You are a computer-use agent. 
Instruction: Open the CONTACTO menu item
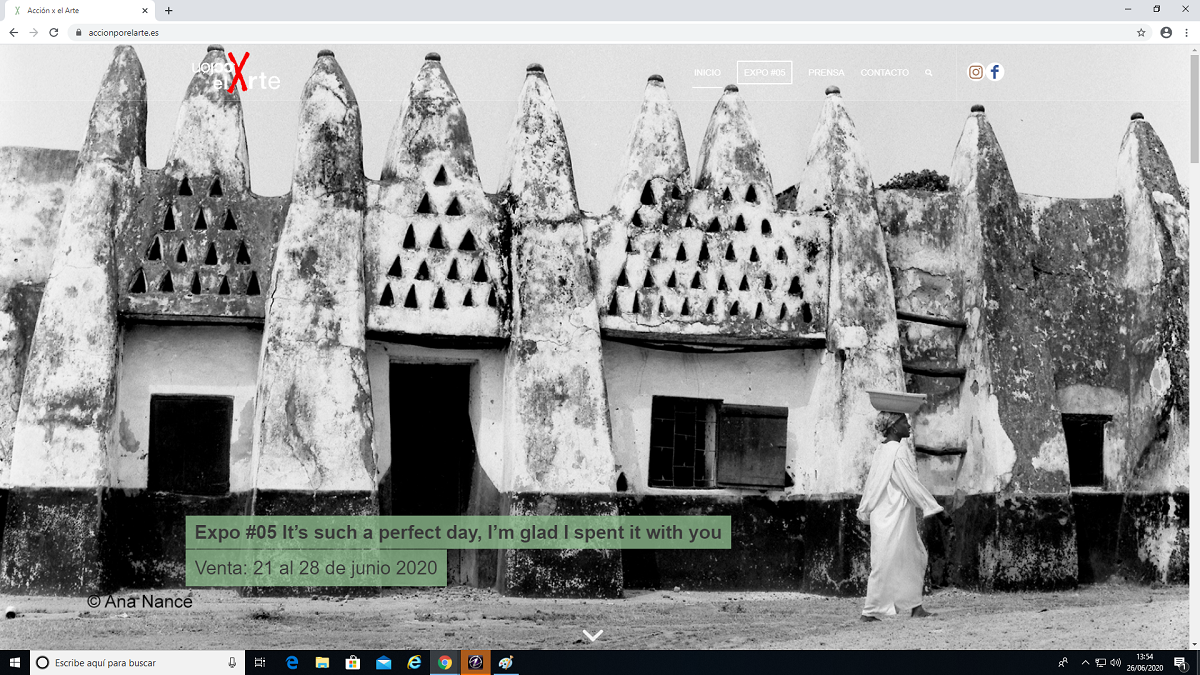[885, 73]
